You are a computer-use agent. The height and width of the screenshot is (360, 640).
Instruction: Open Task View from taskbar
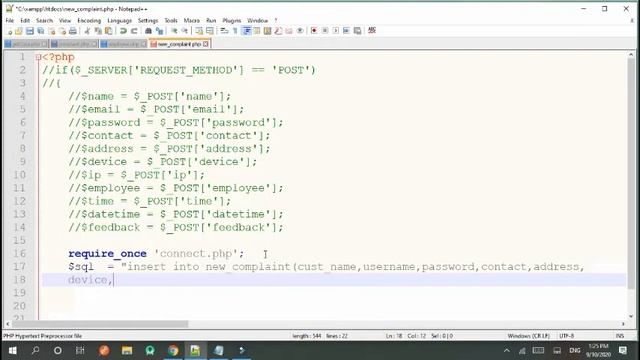[x=80, y=351]
